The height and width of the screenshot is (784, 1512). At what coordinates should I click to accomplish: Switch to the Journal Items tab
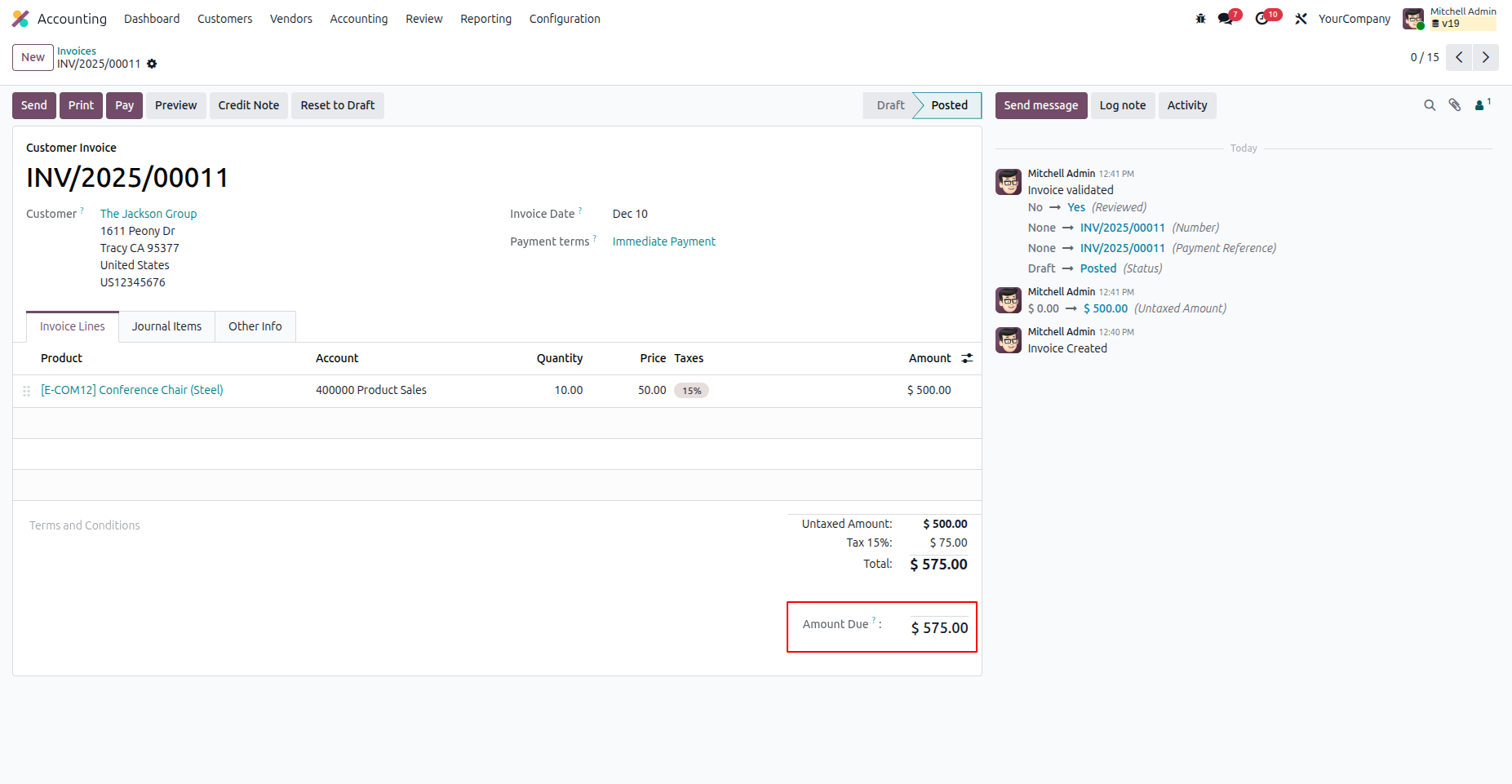click(166, 326)
